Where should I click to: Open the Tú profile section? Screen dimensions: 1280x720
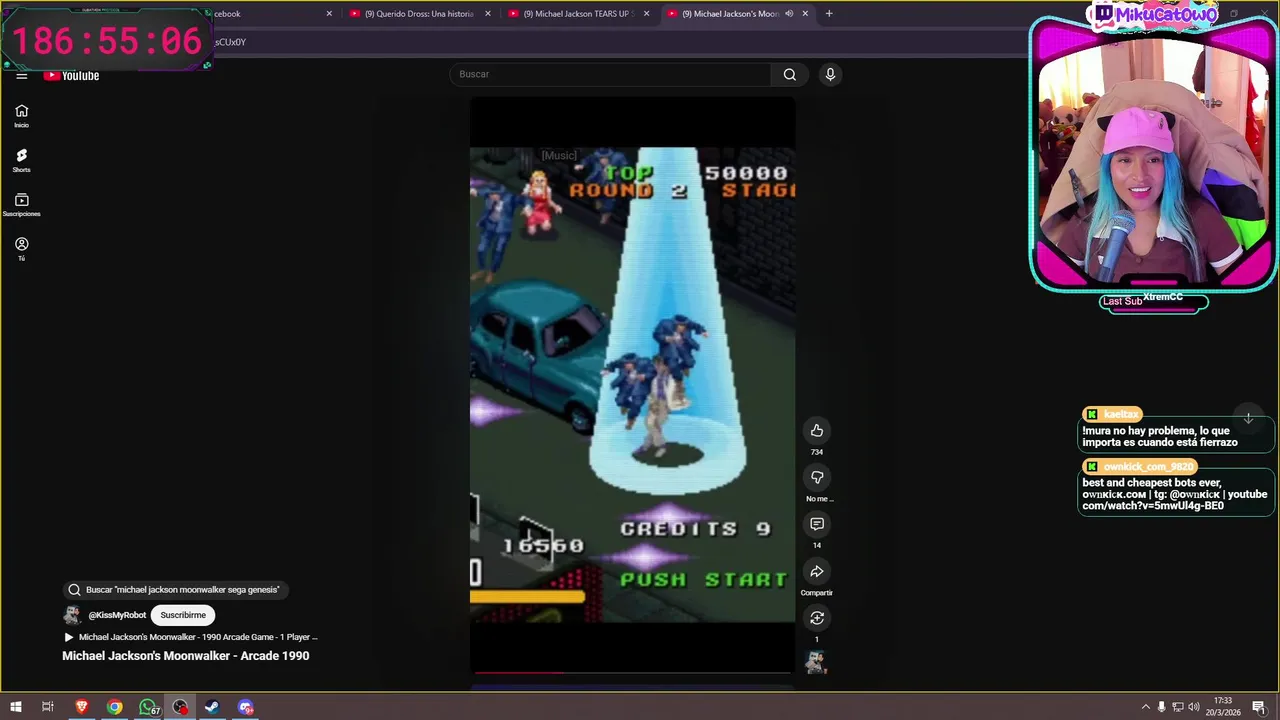(x=21, y=249)
